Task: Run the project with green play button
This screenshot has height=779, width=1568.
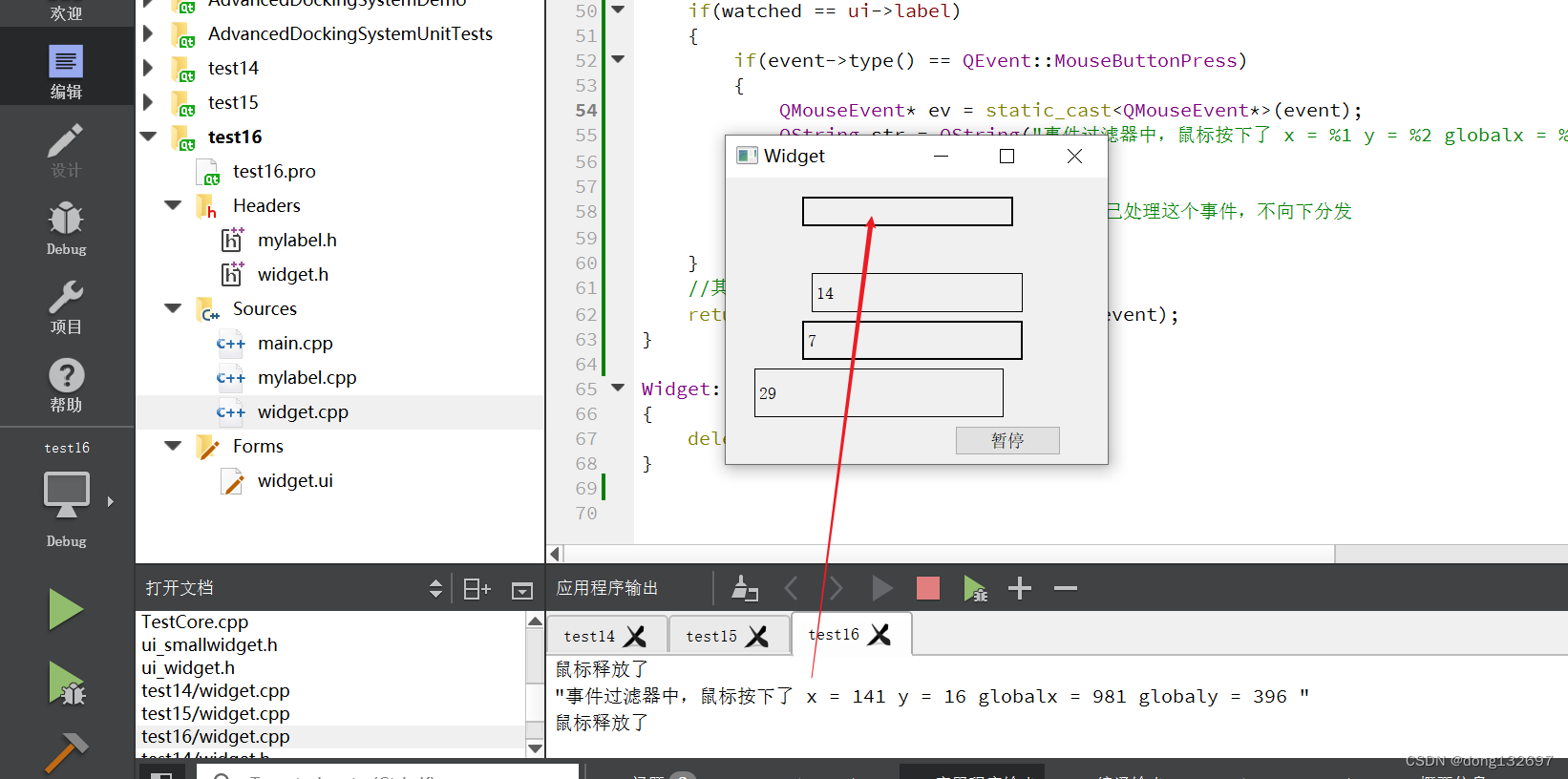Action: (66, 609)
